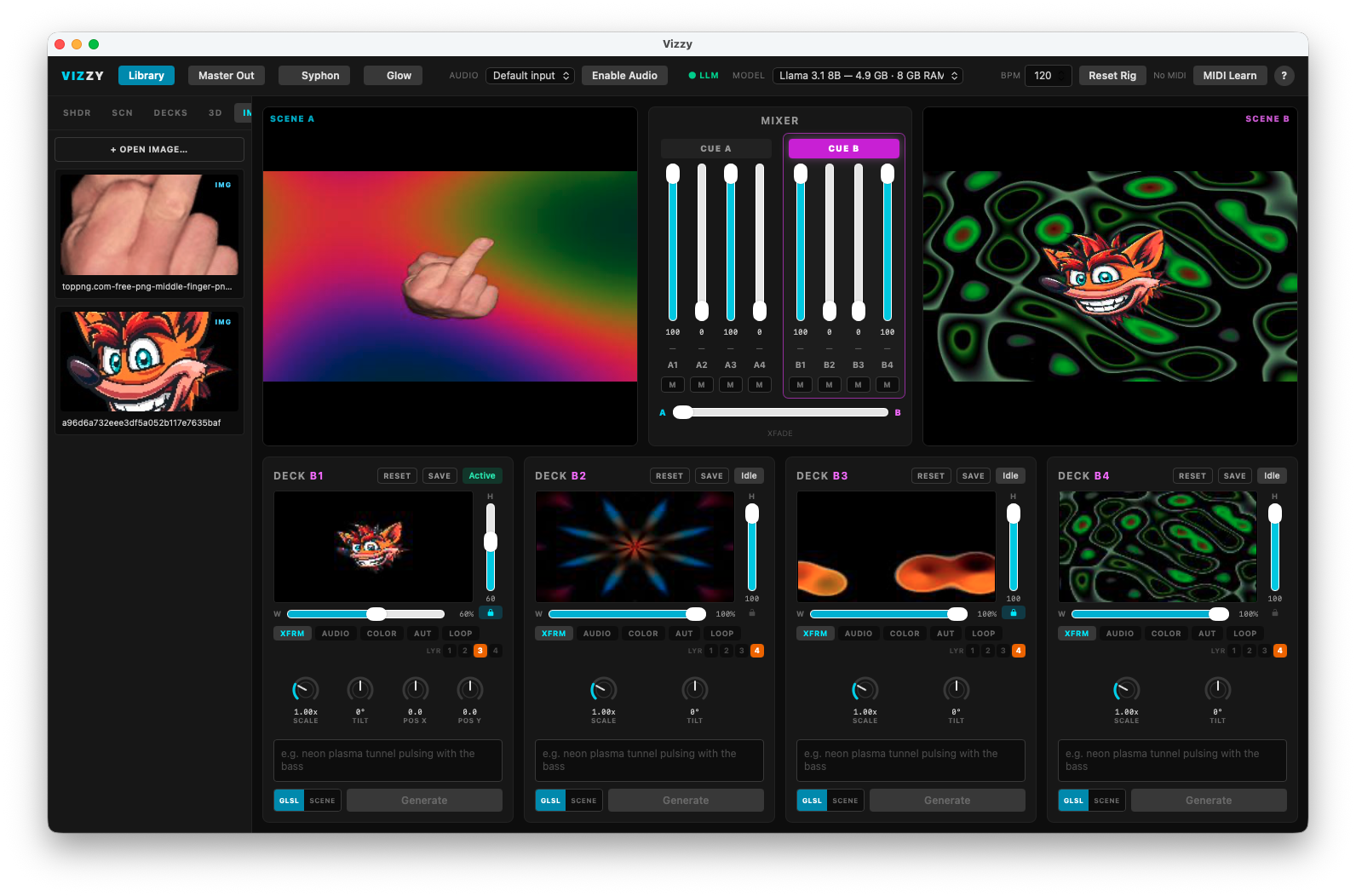
Task: Mute mixer channel B2
Action: (x=830, y=385)
